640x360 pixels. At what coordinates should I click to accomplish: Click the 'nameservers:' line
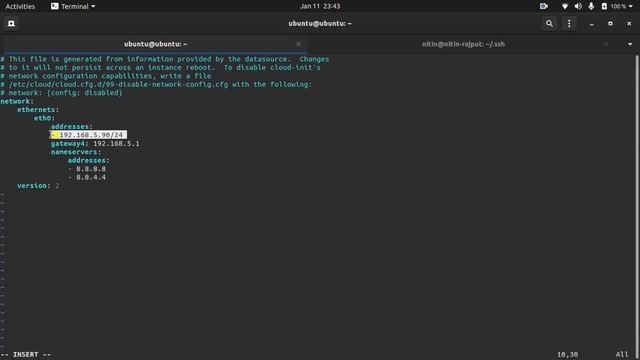pyautogui.click(x=76, y=152)
